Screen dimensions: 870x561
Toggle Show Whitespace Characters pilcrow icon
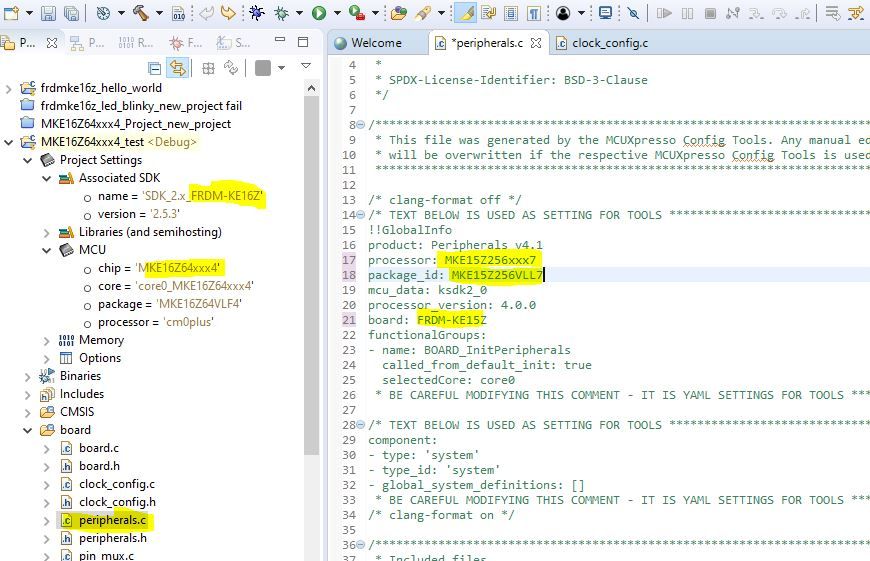533,13
